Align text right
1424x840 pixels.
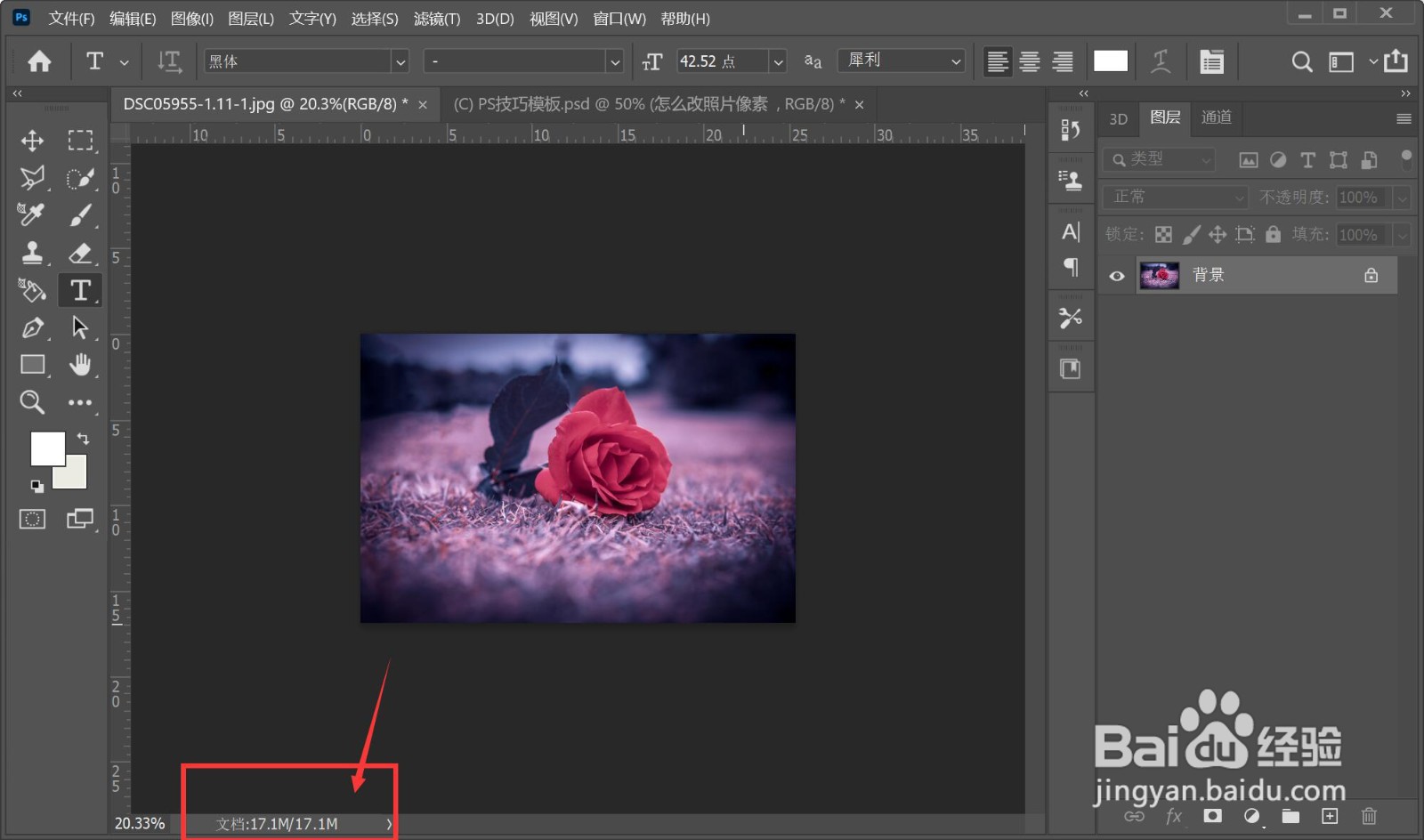[x=1062, y=61]
